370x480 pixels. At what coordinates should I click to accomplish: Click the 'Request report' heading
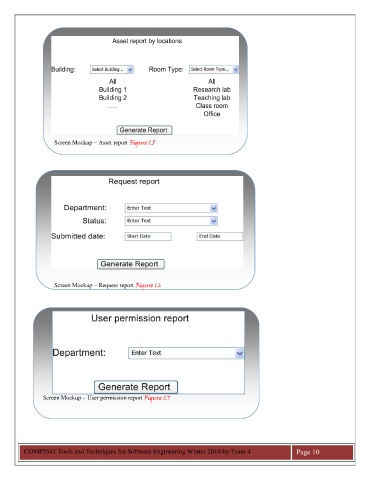coord(134,182)
